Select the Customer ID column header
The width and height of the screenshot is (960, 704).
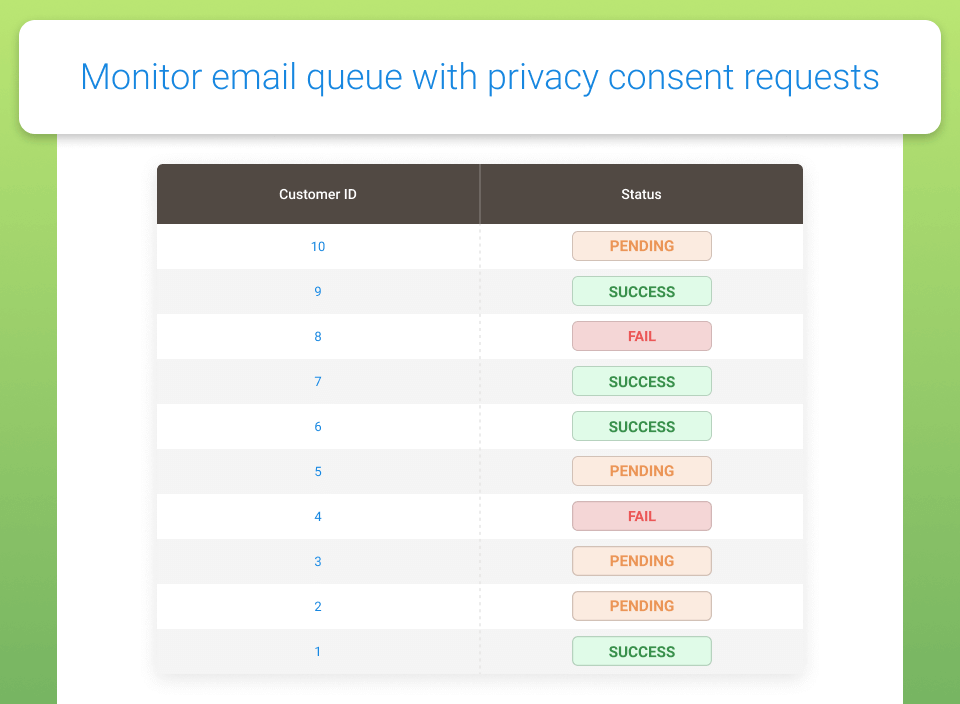tap(318, 194)
